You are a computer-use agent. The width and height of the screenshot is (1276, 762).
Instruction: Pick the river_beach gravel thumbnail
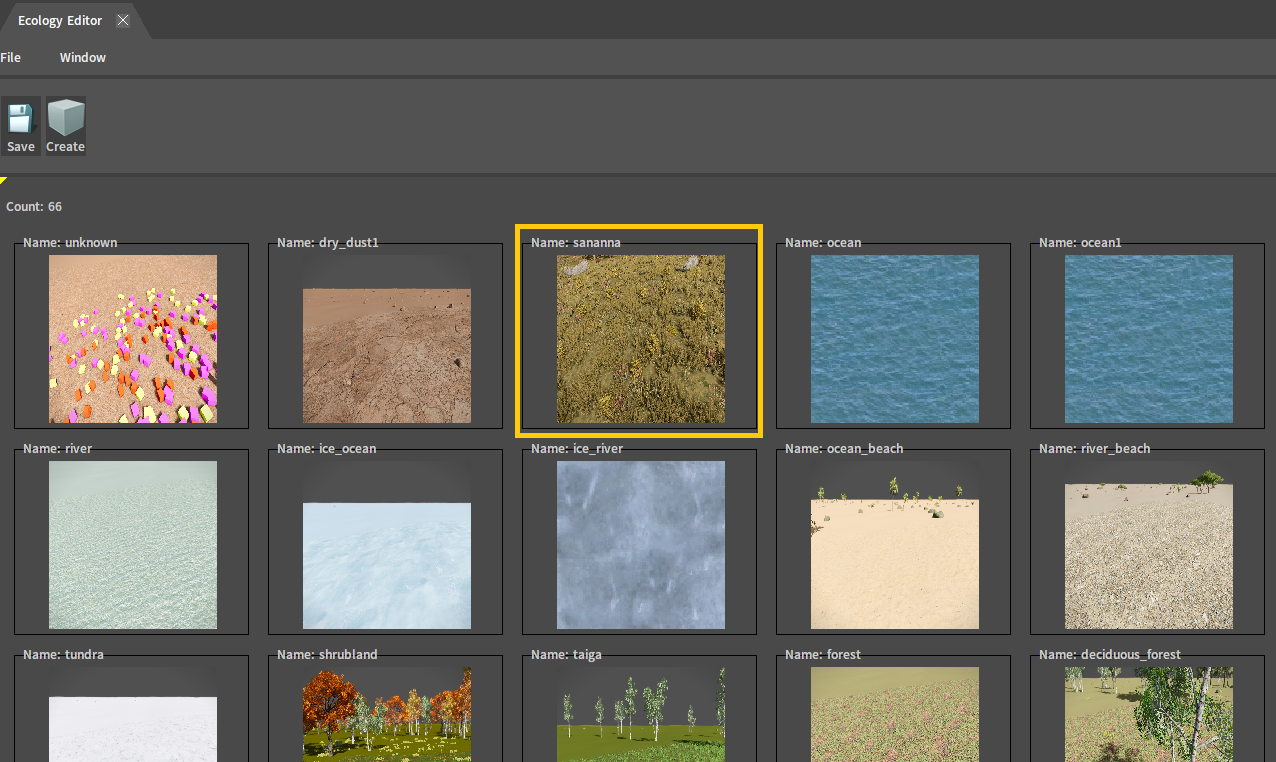tap(1149, 555)
